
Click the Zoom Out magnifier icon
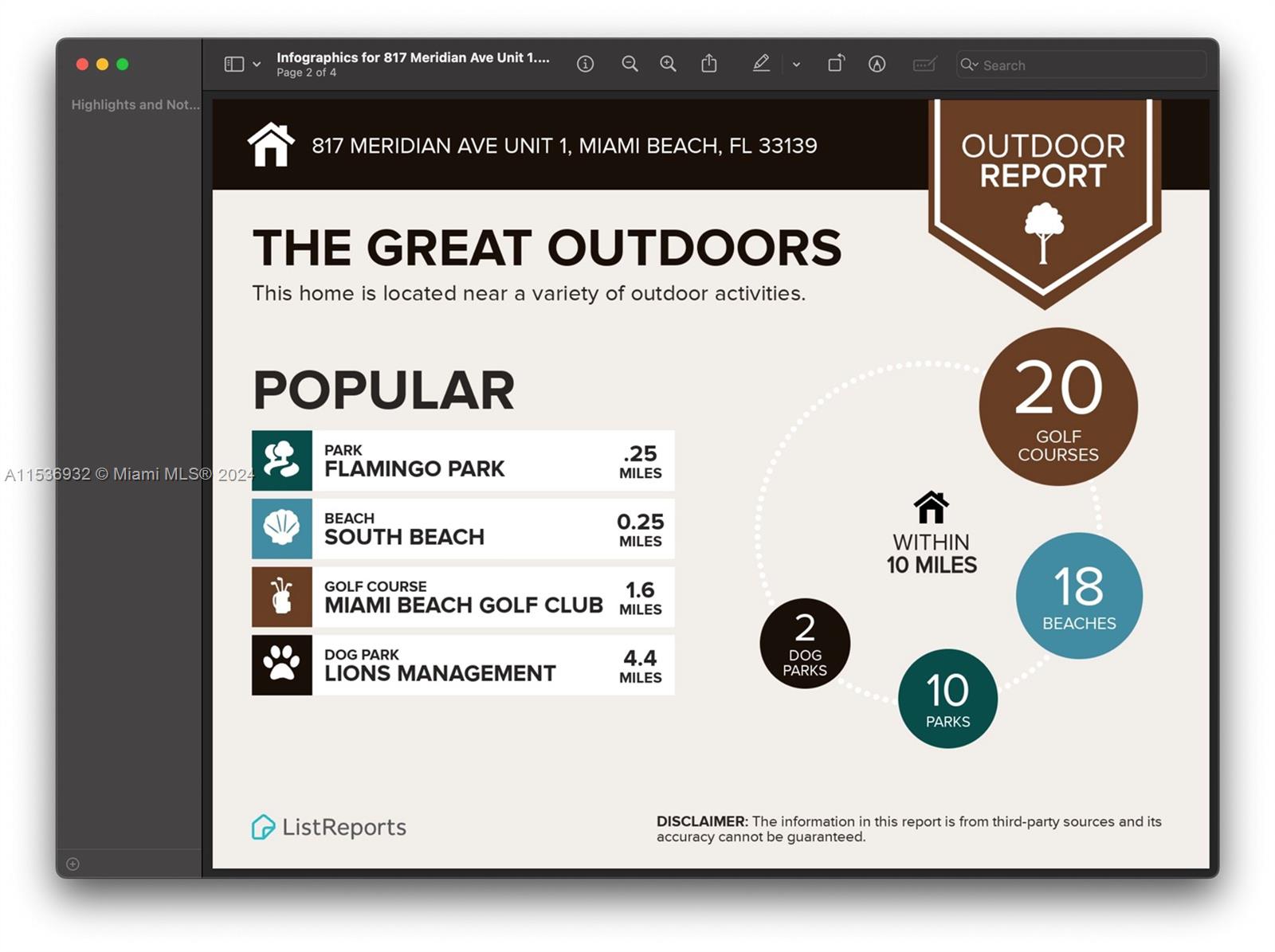coord(630,65)
